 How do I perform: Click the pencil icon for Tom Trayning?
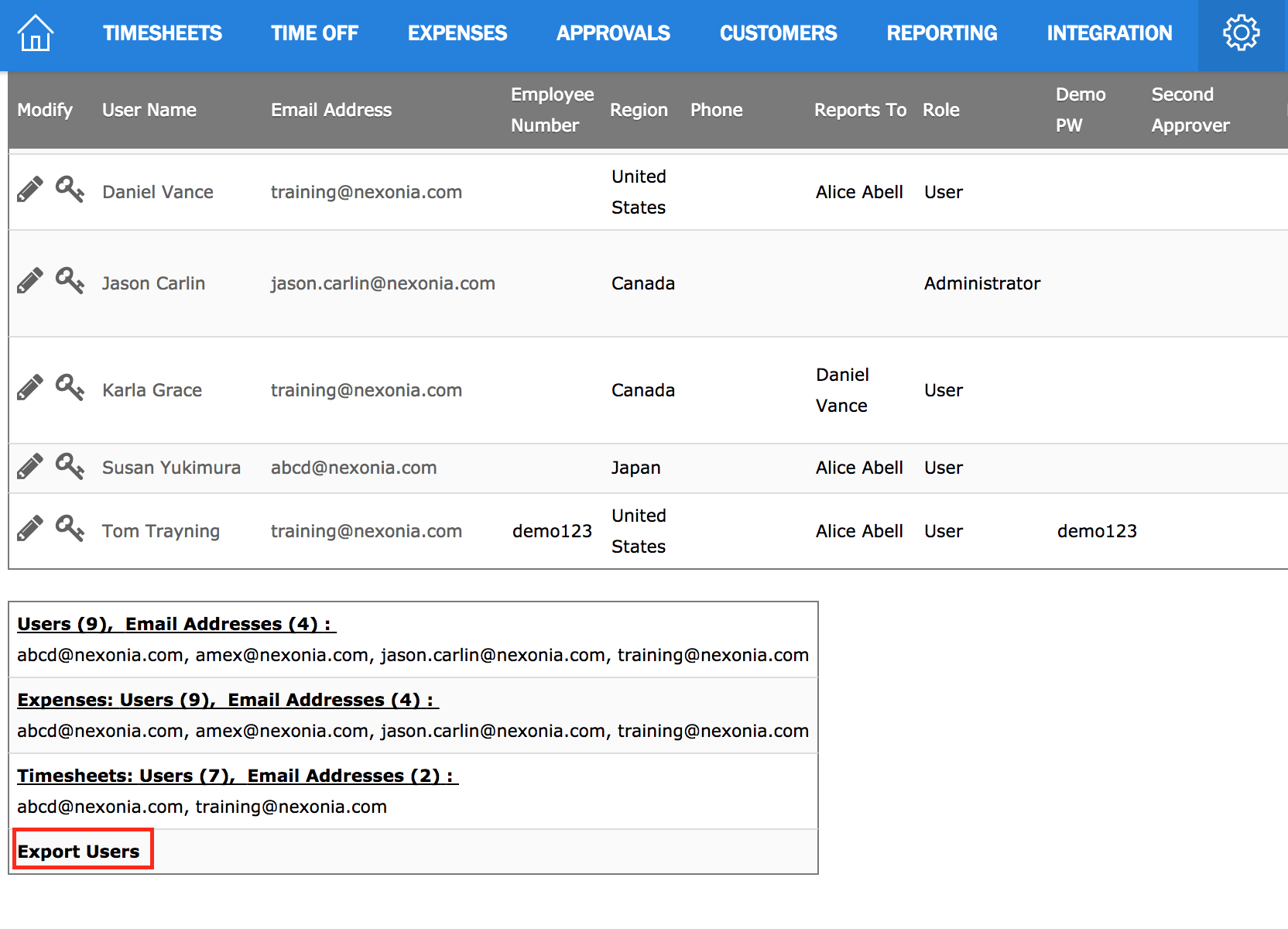pos(30,530)
